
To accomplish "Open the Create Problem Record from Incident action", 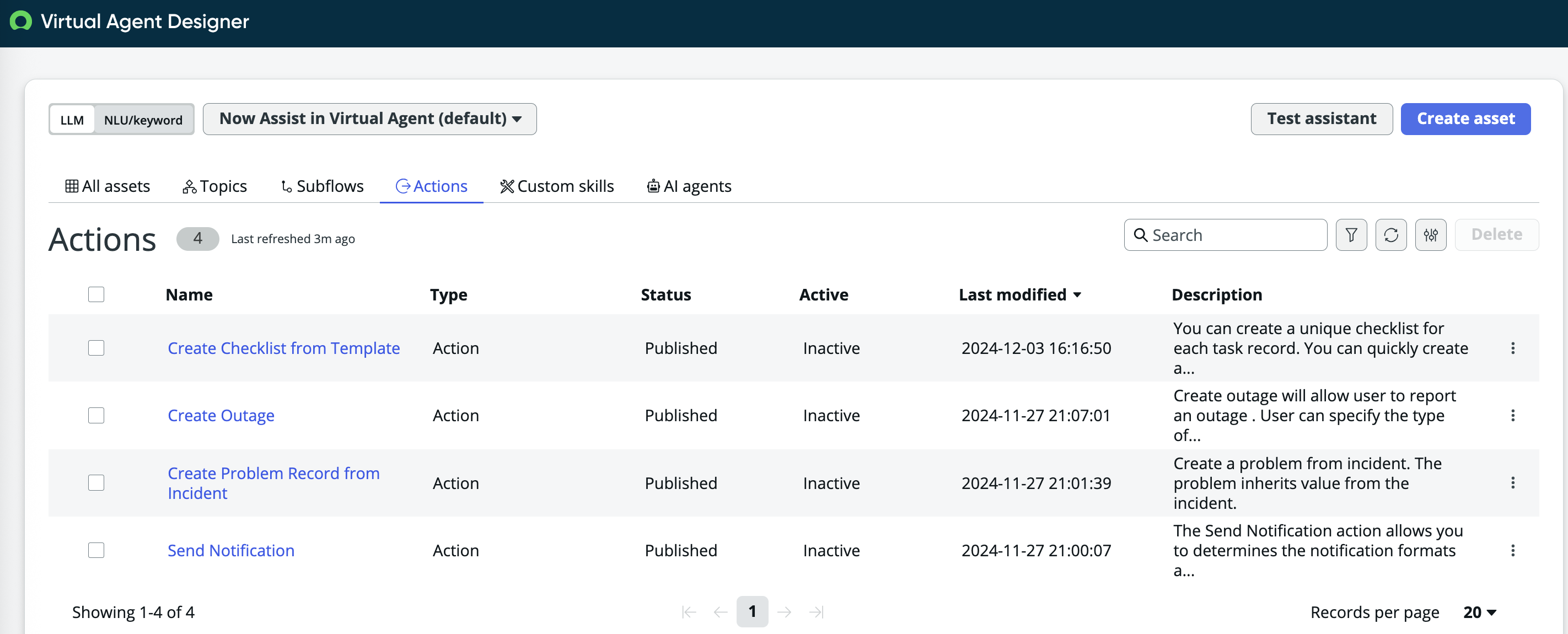I will 273,483.
